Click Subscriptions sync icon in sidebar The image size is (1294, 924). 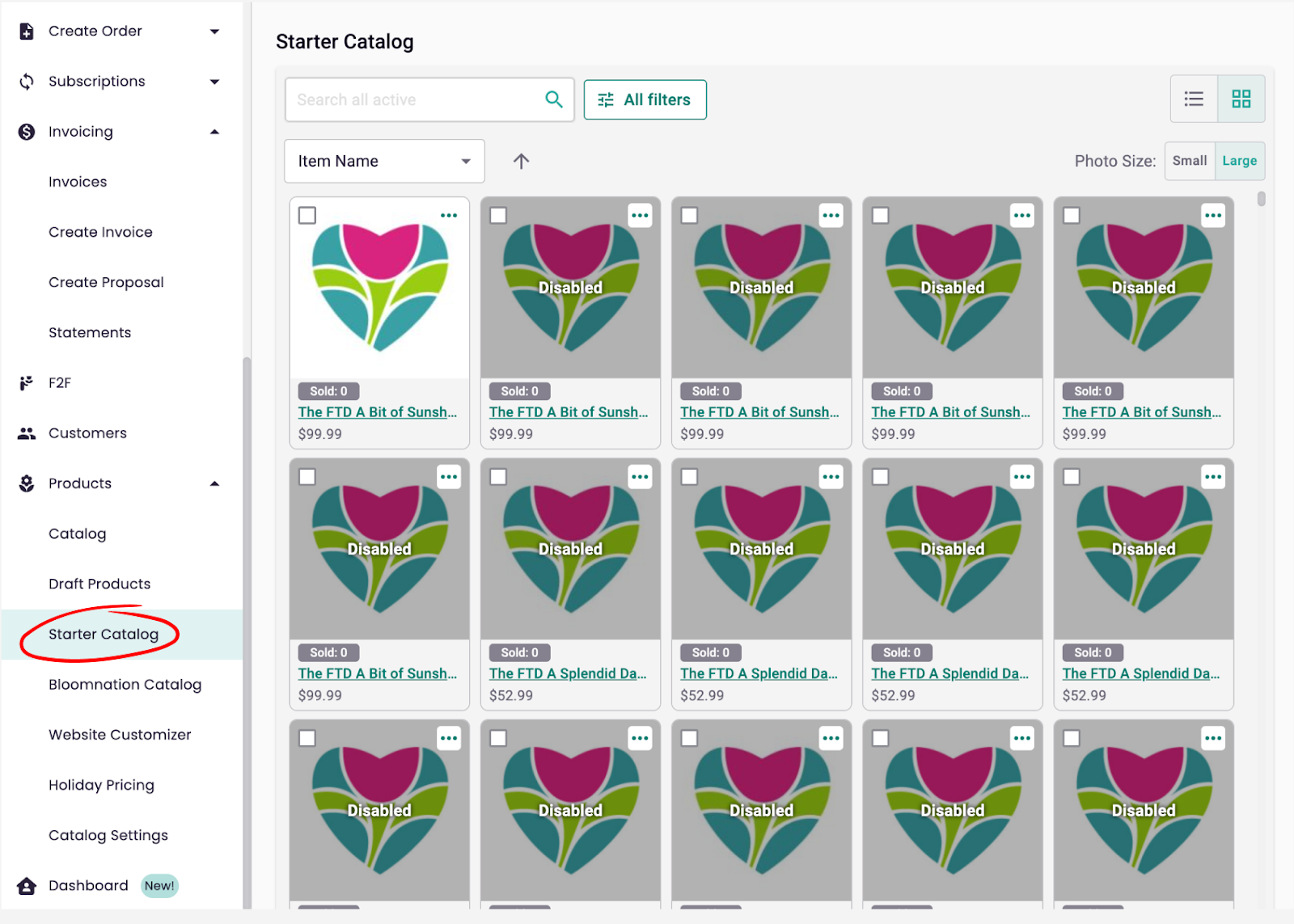(27, 82)
